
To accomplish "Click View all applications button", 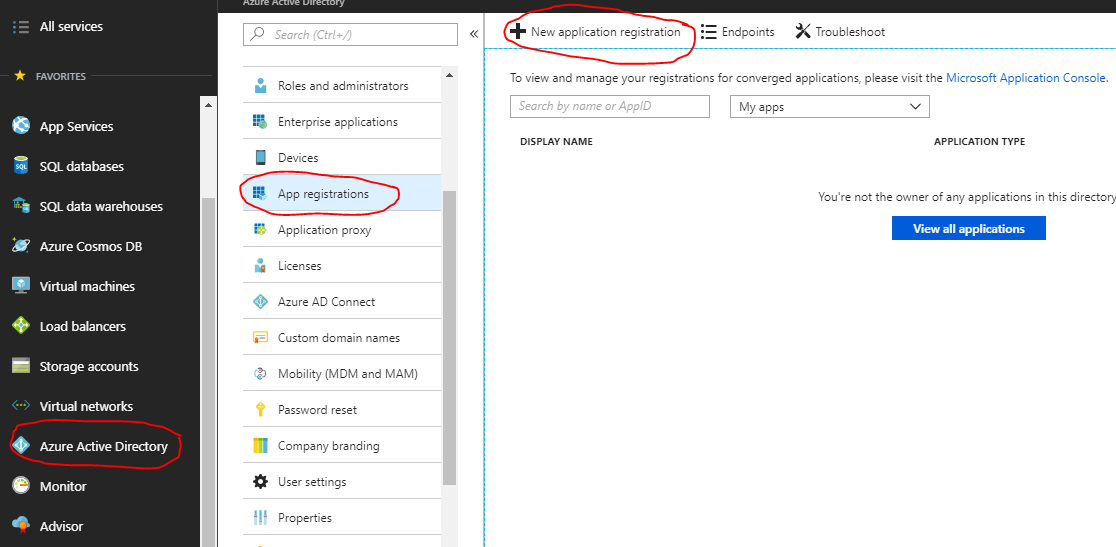I will pyautogui.click(x=969, y=228).
